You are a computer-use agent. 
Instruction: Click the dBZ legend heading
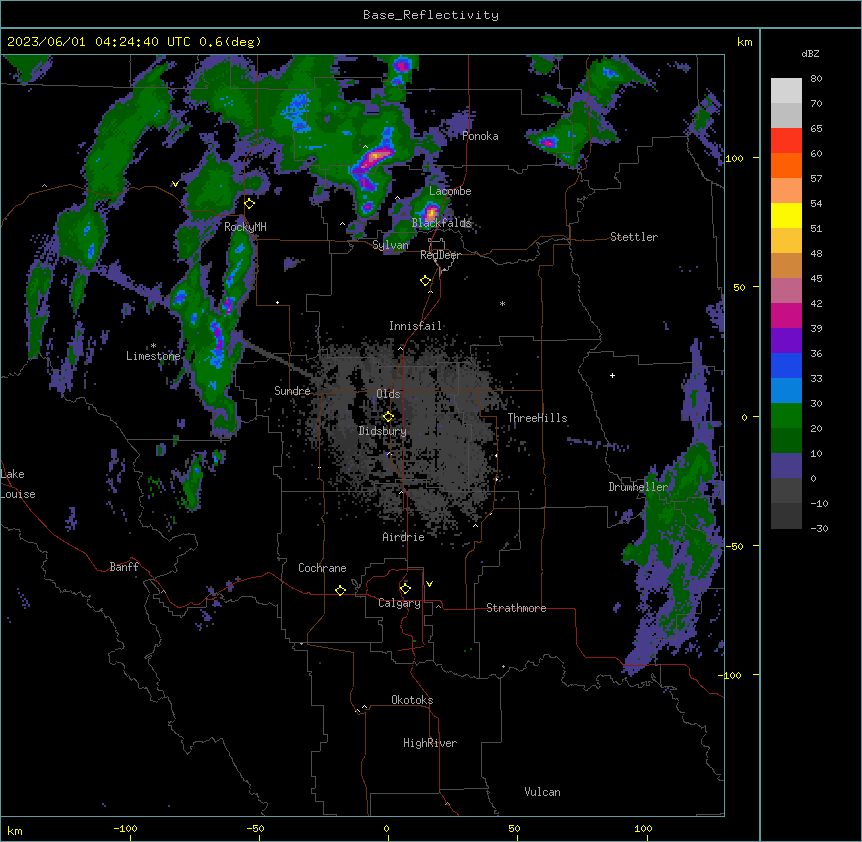tap(810, 53)
